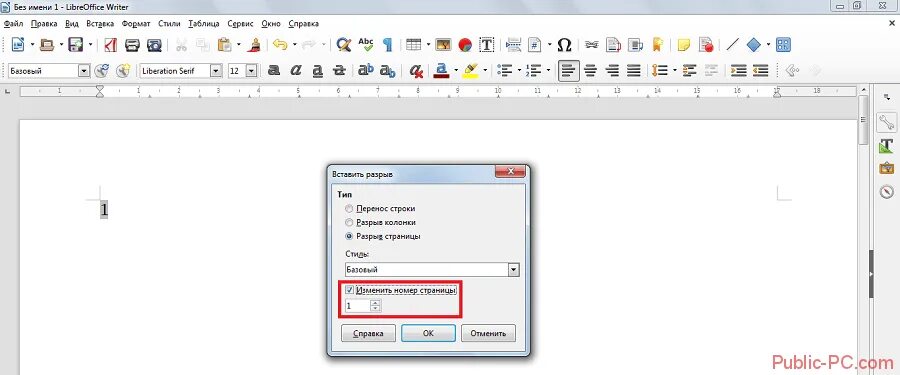900x375 pixels.
Task: Open the "Базовый" style dropdown in dialog
Action: 514,269
